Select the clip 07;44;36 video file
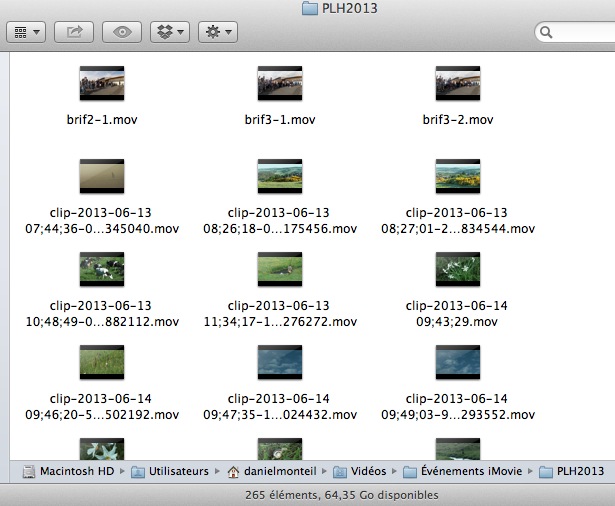Screen dimensions: 615x506 point(101,176)
